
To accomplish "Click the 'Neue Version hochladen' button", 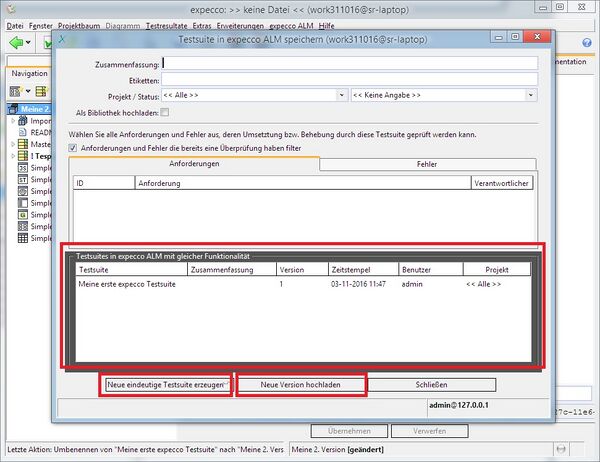I will click(301, 384).
